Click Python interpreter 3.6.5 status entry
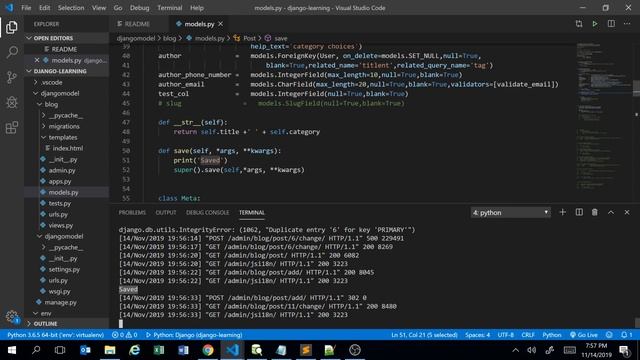Screen dimensions: 640x360 click(x=56, y=335)
